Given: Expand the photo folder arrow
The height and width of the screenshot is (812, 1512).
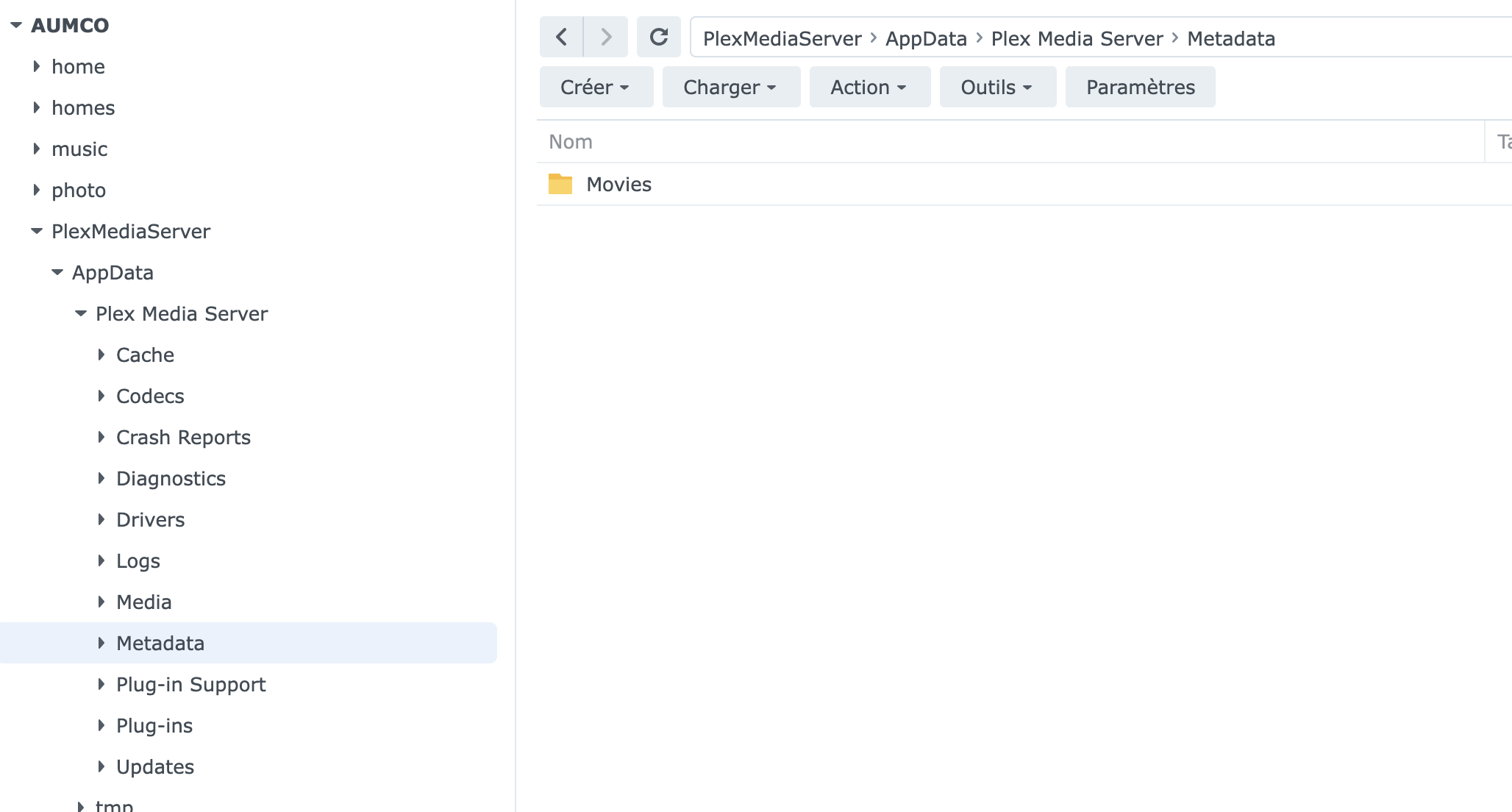Looking at the screenshot, I should (x=37, y=190).
